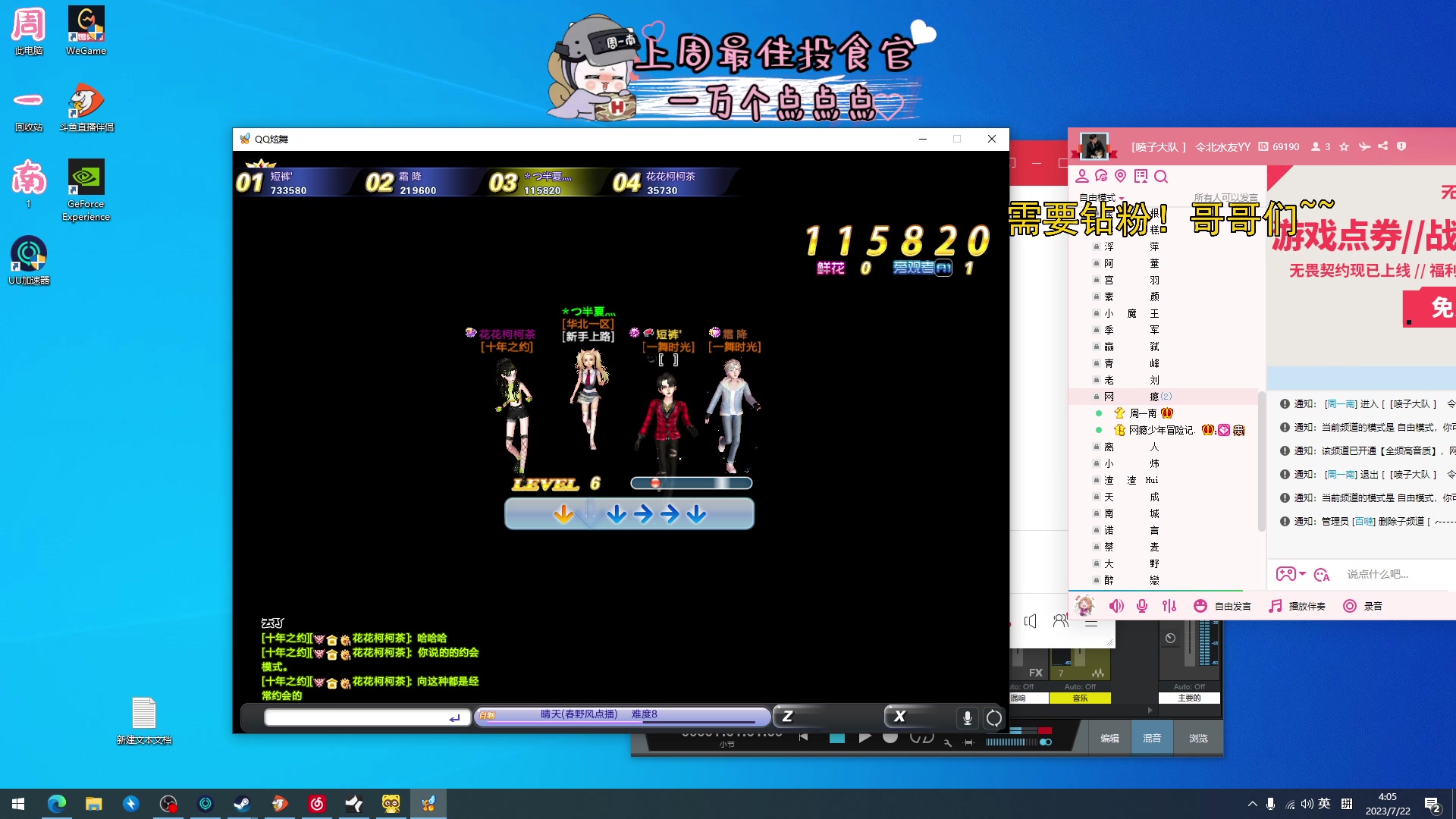Click the airplane icon in YY header
Image resolution: width=1456 pixels, height=819 pixels.
tap(1364, 146)
